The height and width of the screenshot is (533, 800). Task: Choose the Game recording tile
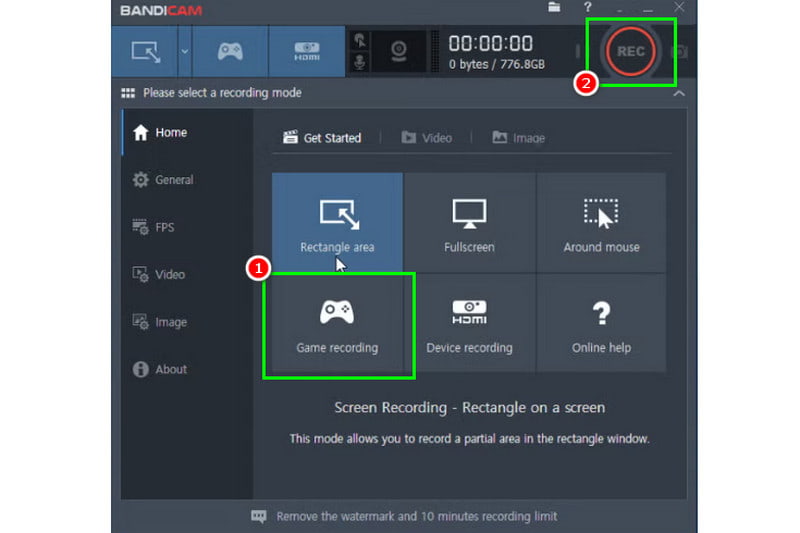click(x=337, y=323)
